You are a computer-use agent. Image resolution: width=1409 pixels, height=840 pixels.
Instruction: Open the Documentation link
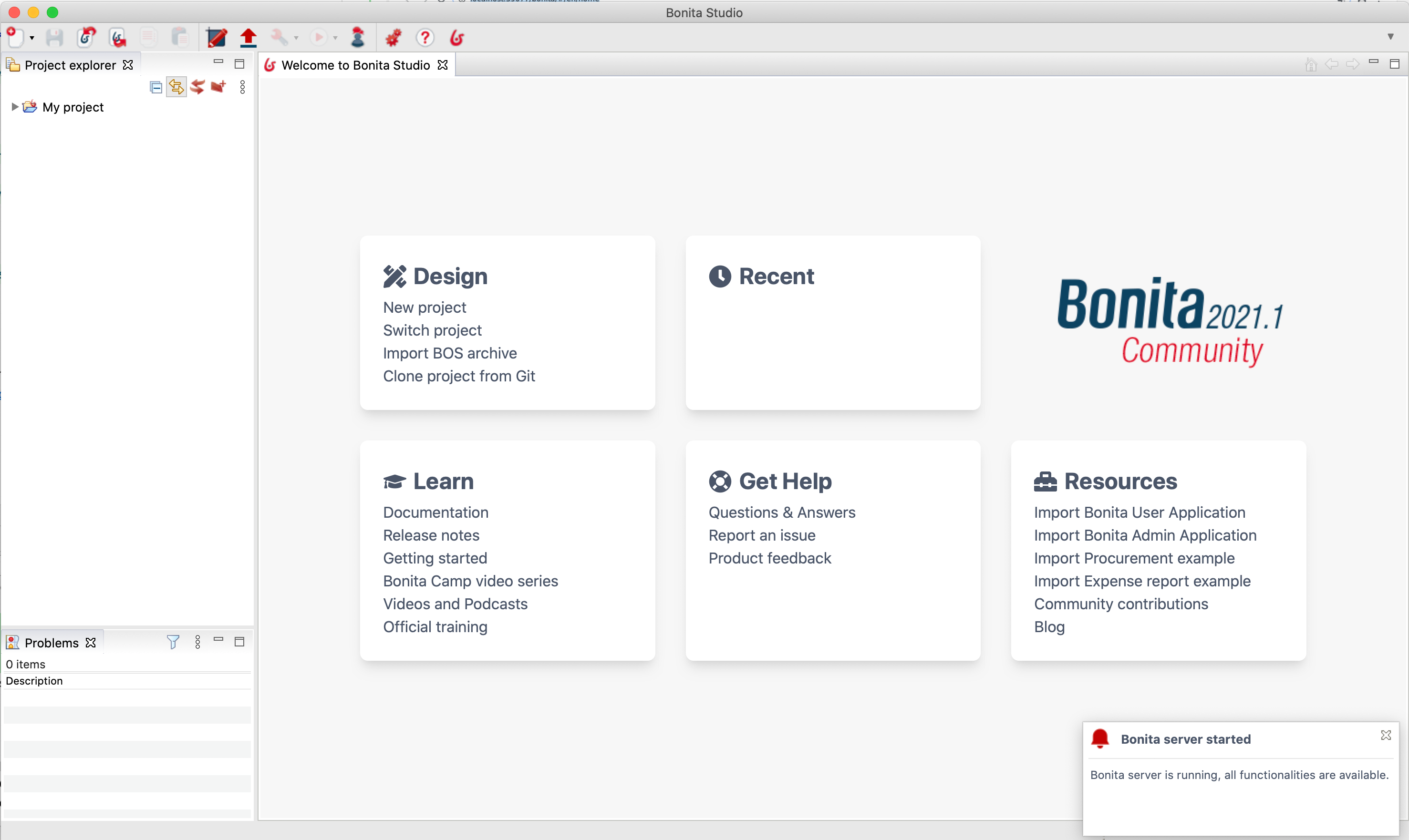click(435, 512)
